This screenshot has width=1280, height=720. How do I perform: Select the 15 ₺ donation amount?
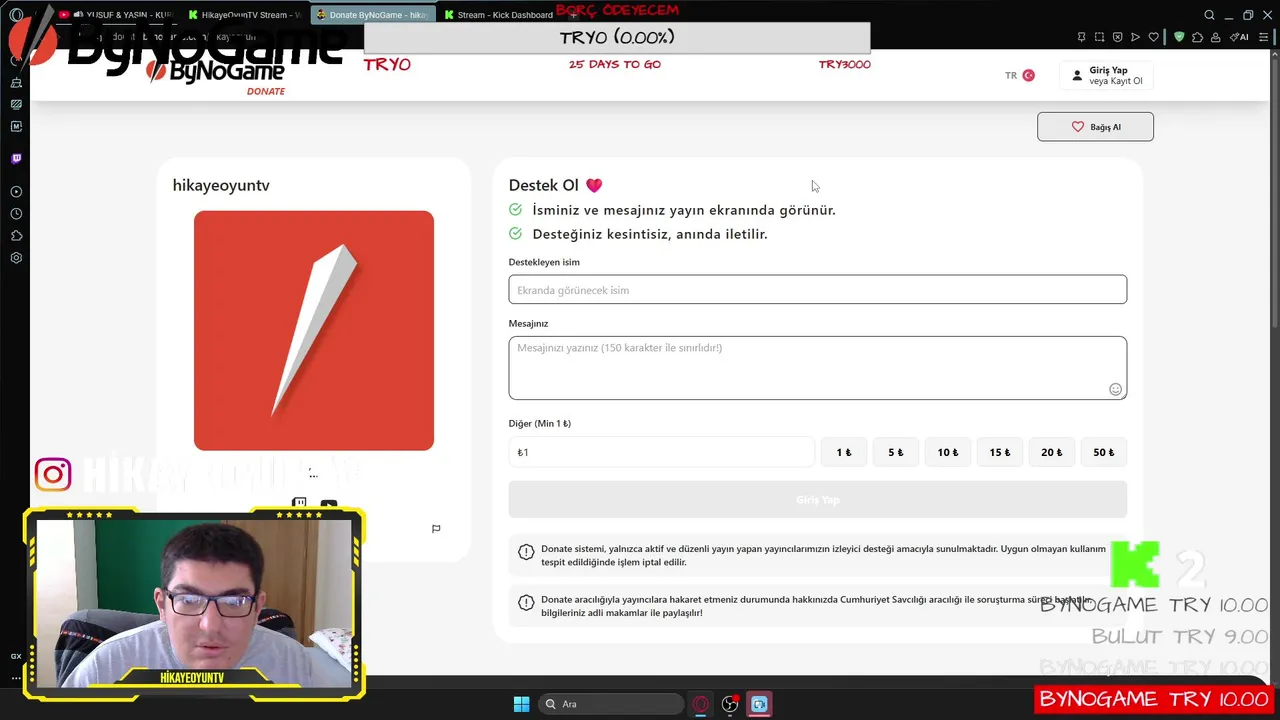pyautogui.click(x=999, y=452)
